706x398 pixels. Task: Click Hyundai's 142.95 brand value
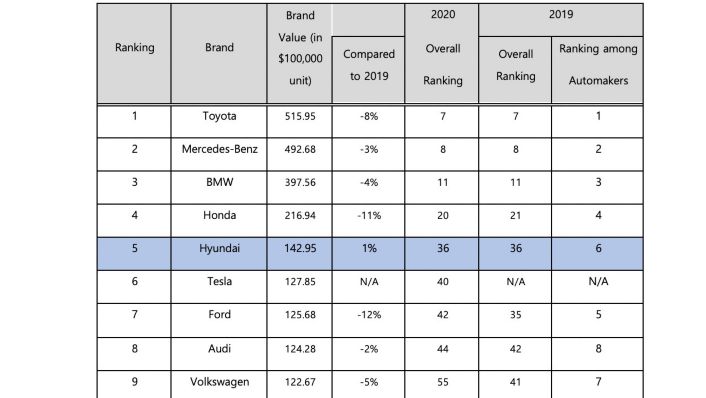[300, 249]
